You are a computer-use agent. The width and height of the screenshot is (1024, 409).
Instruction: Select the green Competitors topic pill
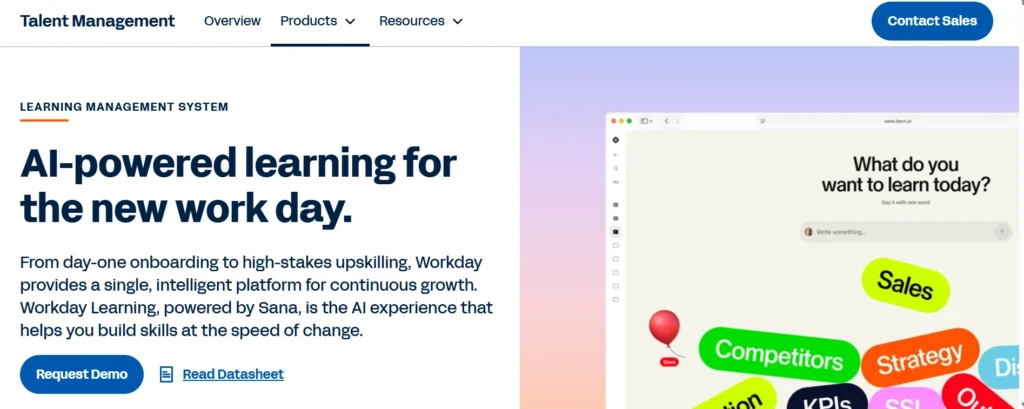tap(778, 355)
